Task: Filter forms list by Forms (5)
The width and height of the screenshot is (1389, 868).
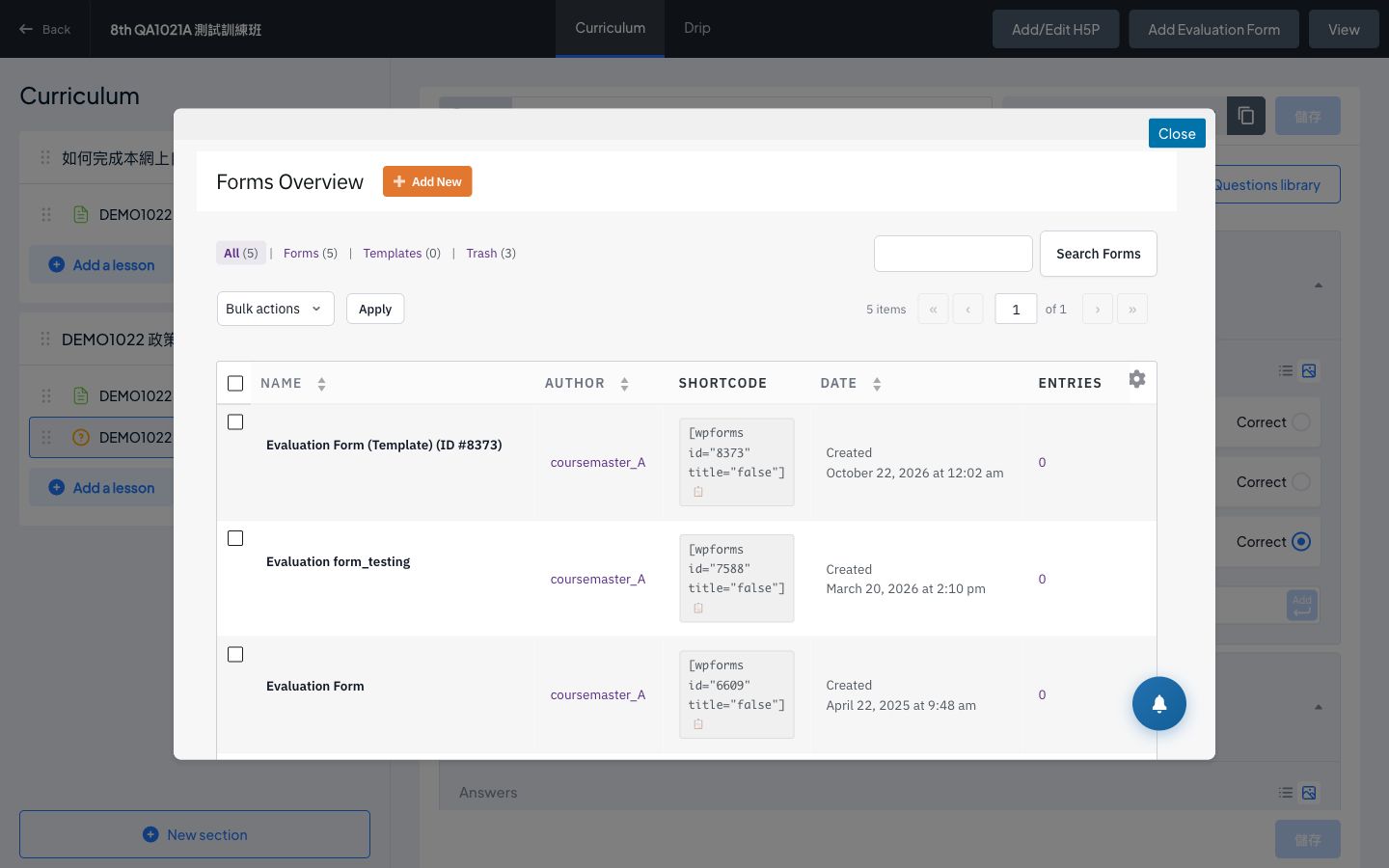Action: [311, 253]
